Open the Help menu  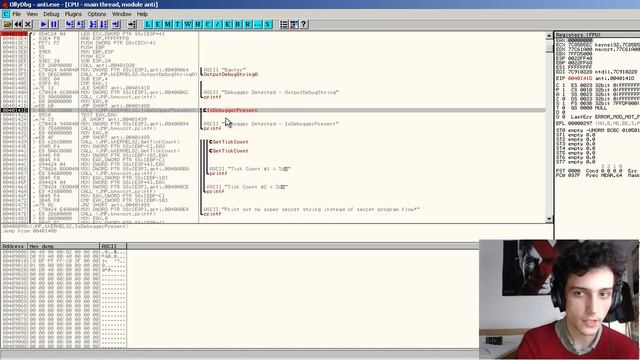click(x=142, y=14)
